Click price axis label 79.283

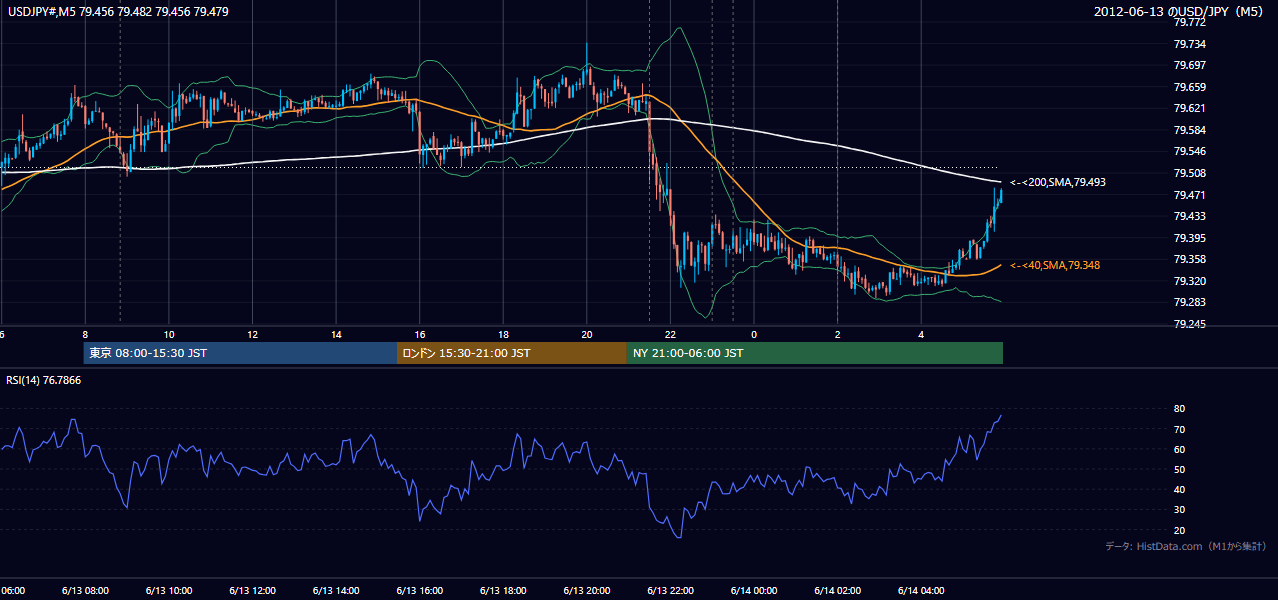pyautogui.click(x=1189, y=302)
